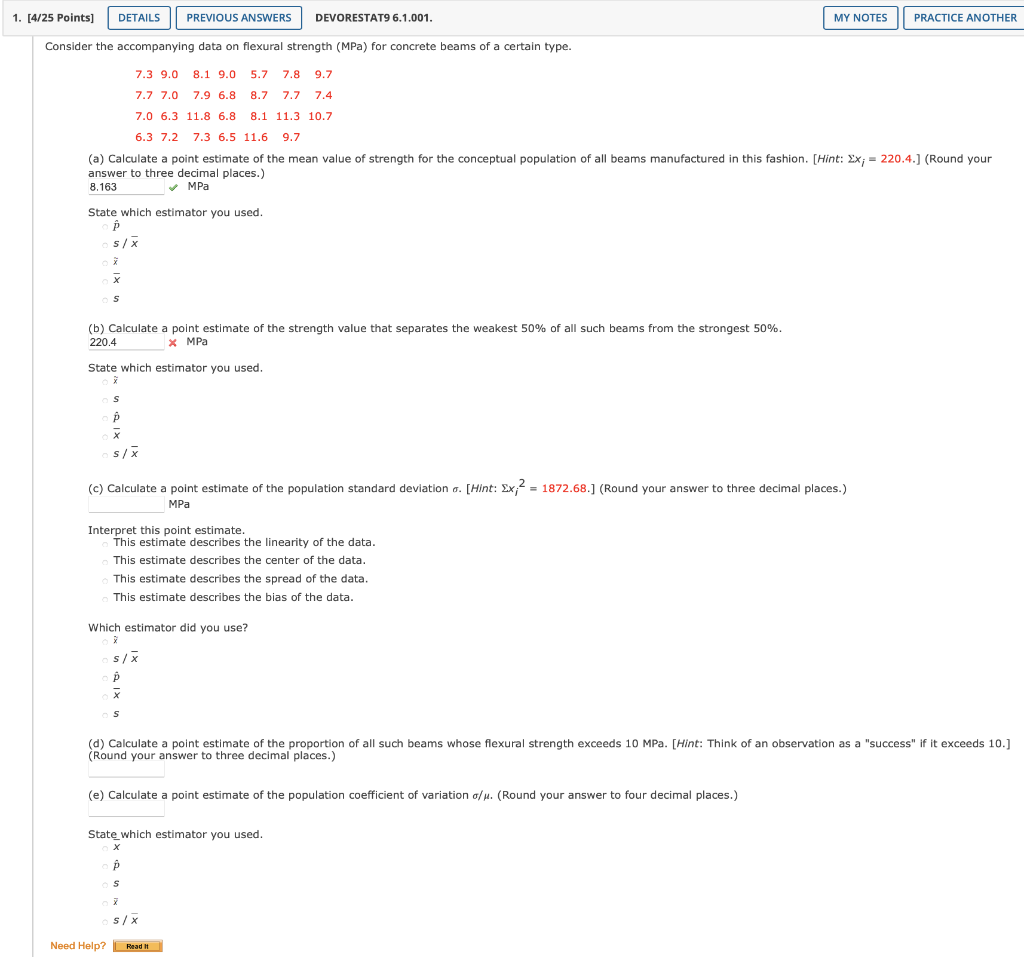Select the x̄ estimator in part (a)
This screenshot has width=1024, height=957.
pyautogui.click(x=105, y=279)
